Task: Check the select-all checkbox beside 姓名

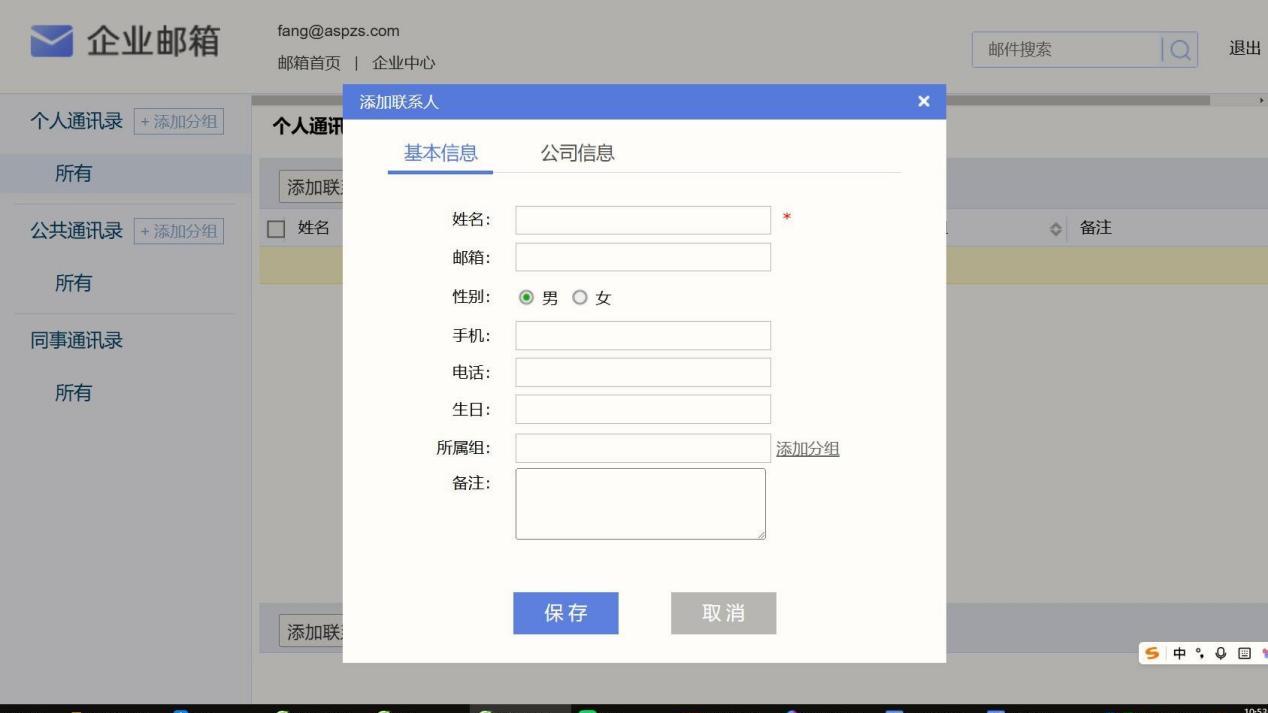Action: coord(277,228)
